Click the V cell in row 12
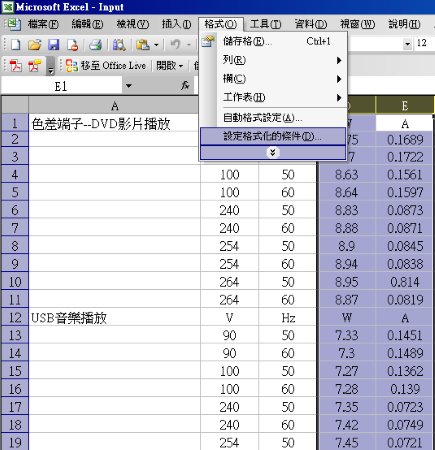The width and height of the screenshot is (435, 450). click(229, 318)
